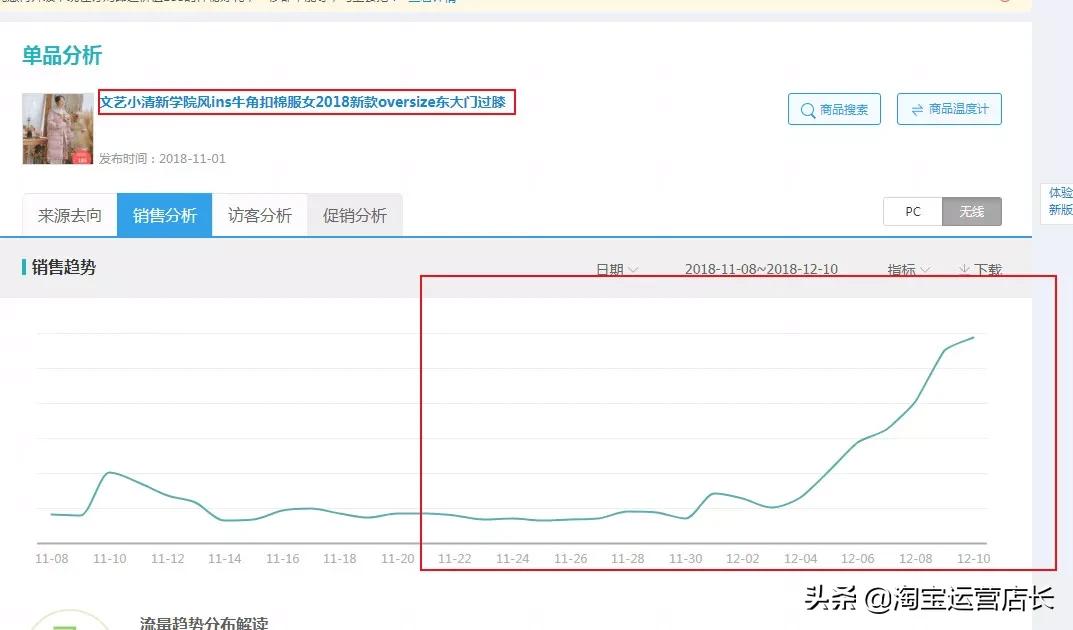Viewport: 1073px width, 630px height.
Task: Switch to the 来源去向 tab
Action: (68, 213)
